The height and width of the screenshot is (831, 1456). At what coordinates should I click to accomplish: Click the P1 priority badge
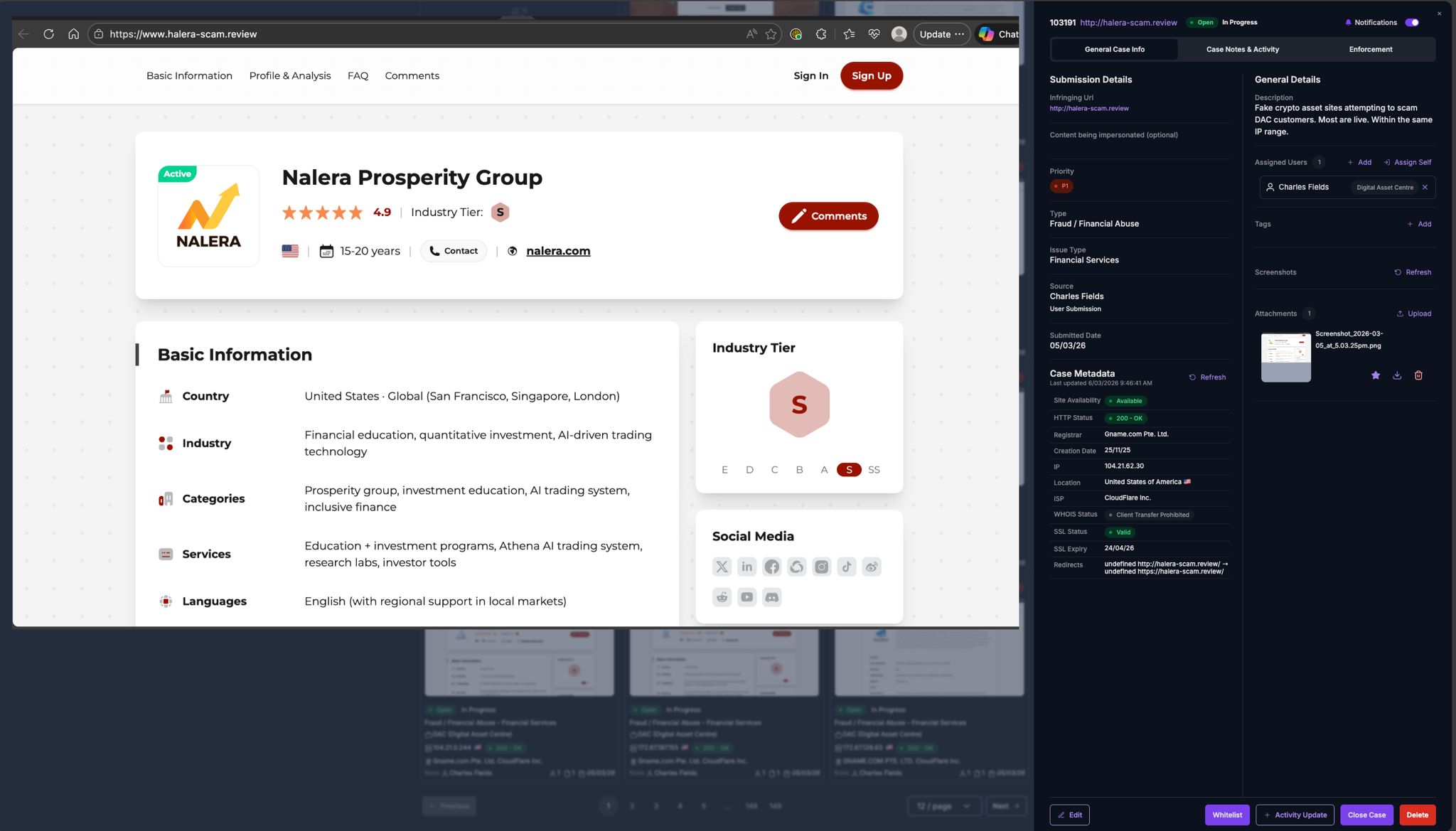(1061, 186)
